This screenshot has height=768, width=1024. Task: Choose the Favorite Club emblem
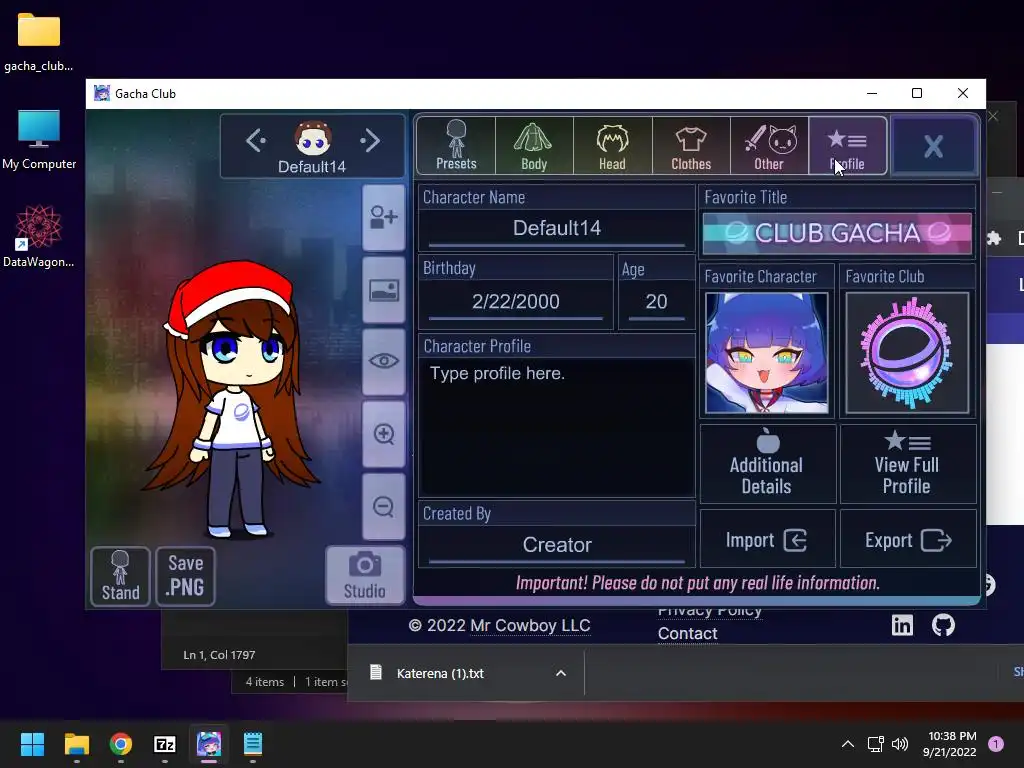[907, 353]
